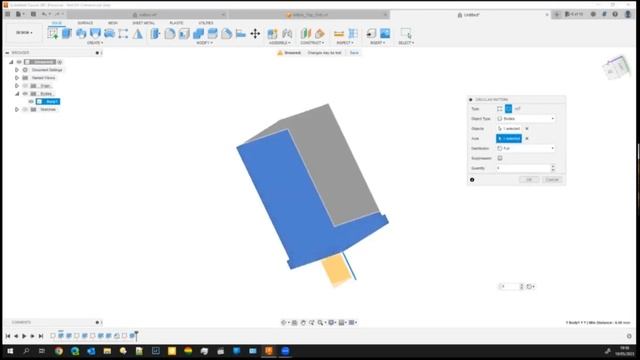Toggle visibility of Bodies folder
Image resolution: width=640 pixels, height=360 pixels.
(25, 93)
